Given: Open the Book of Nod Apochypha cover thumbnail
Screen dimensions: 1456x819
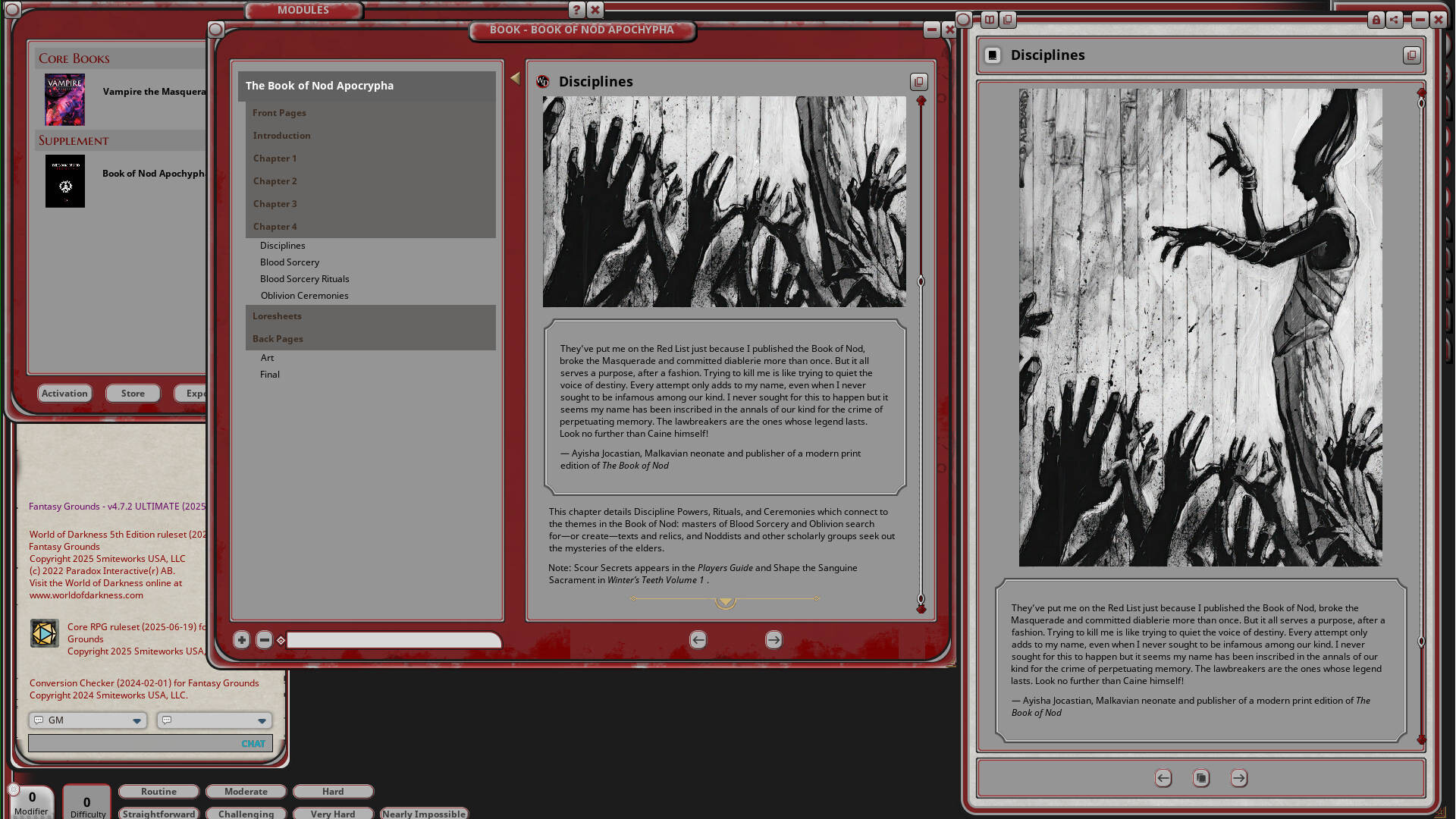Looking at the screenshot, I should pos(64,180).
